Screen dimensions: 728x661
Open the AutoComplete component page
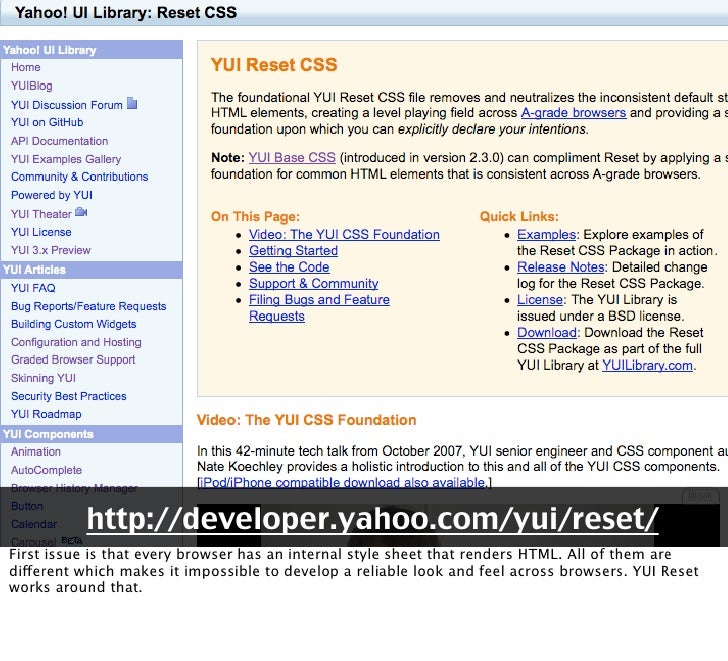(x=46, y=470)
